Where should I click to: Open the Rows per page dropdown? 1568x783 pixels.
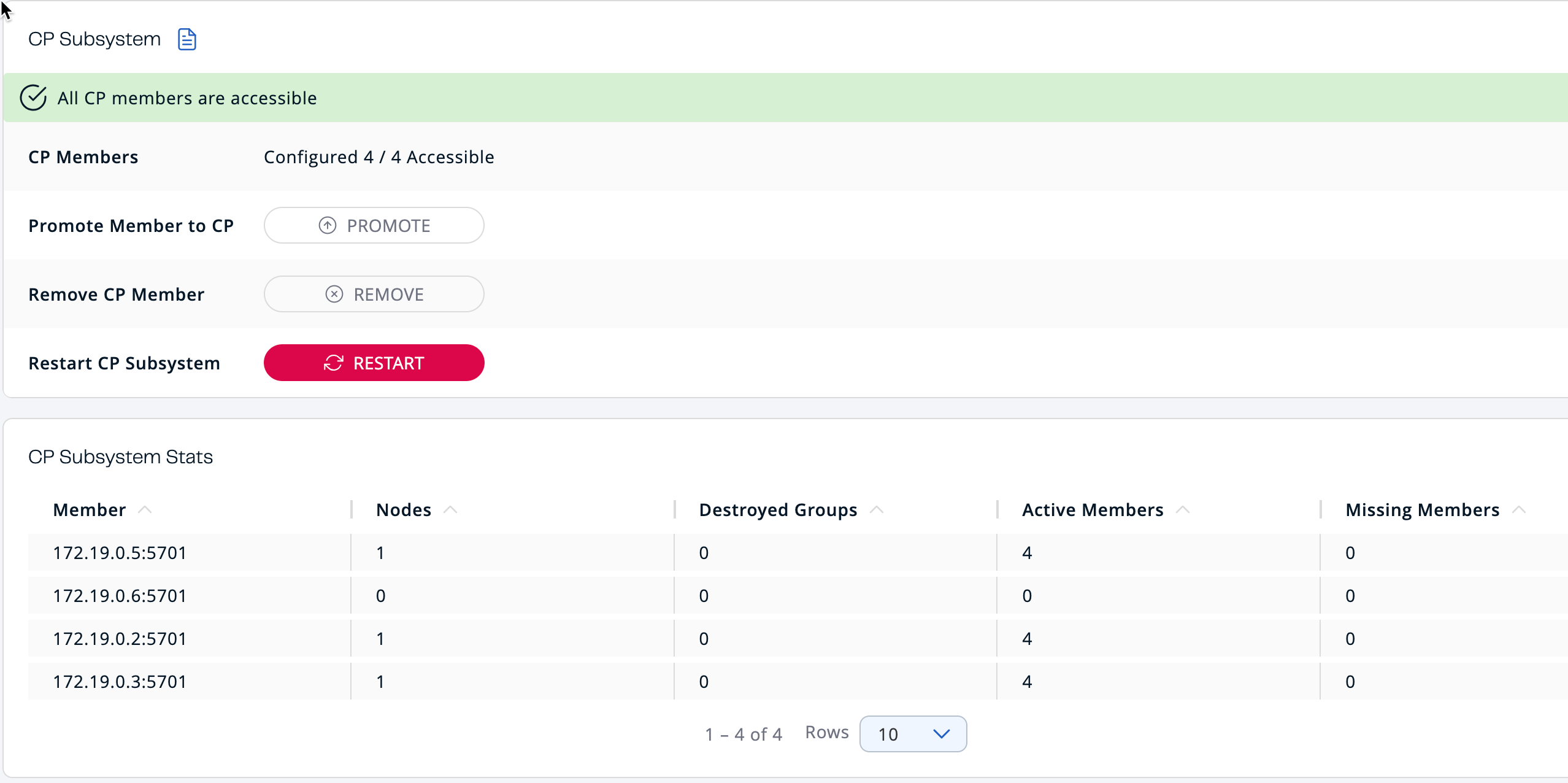(x=913, y=733)
